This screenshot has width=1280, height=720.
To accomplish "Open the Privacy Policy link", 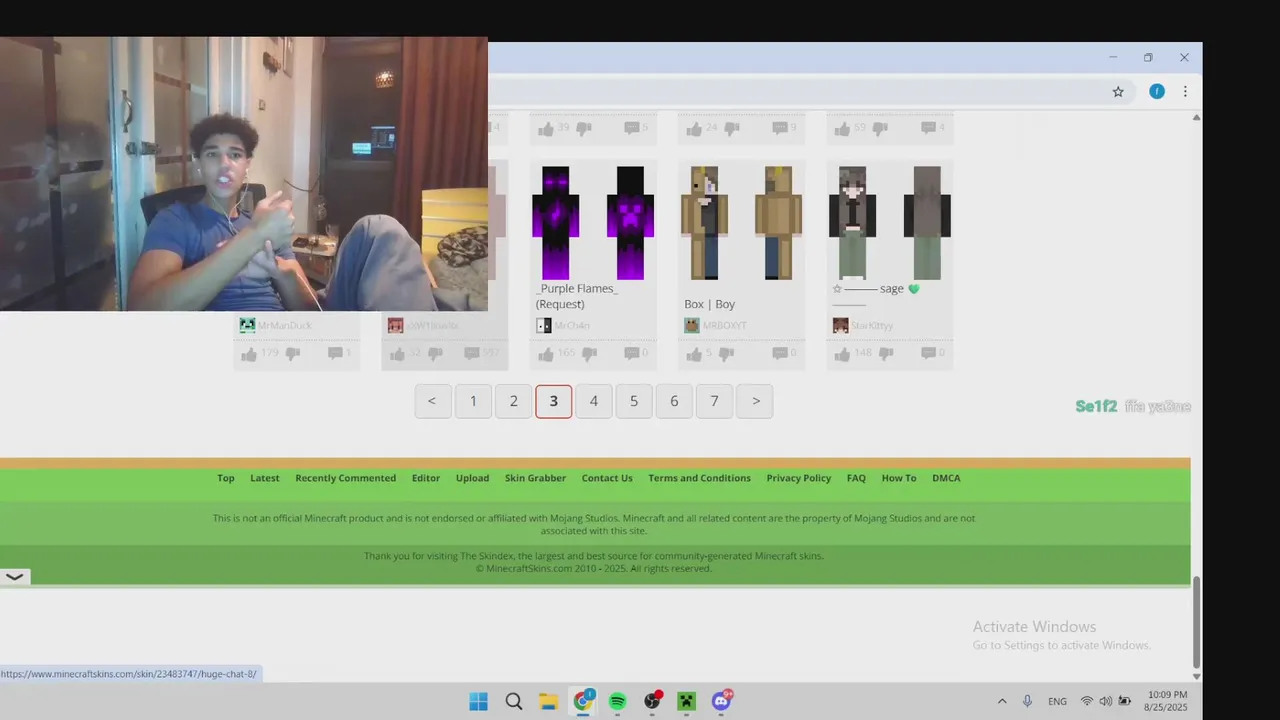I will (799, 478).
